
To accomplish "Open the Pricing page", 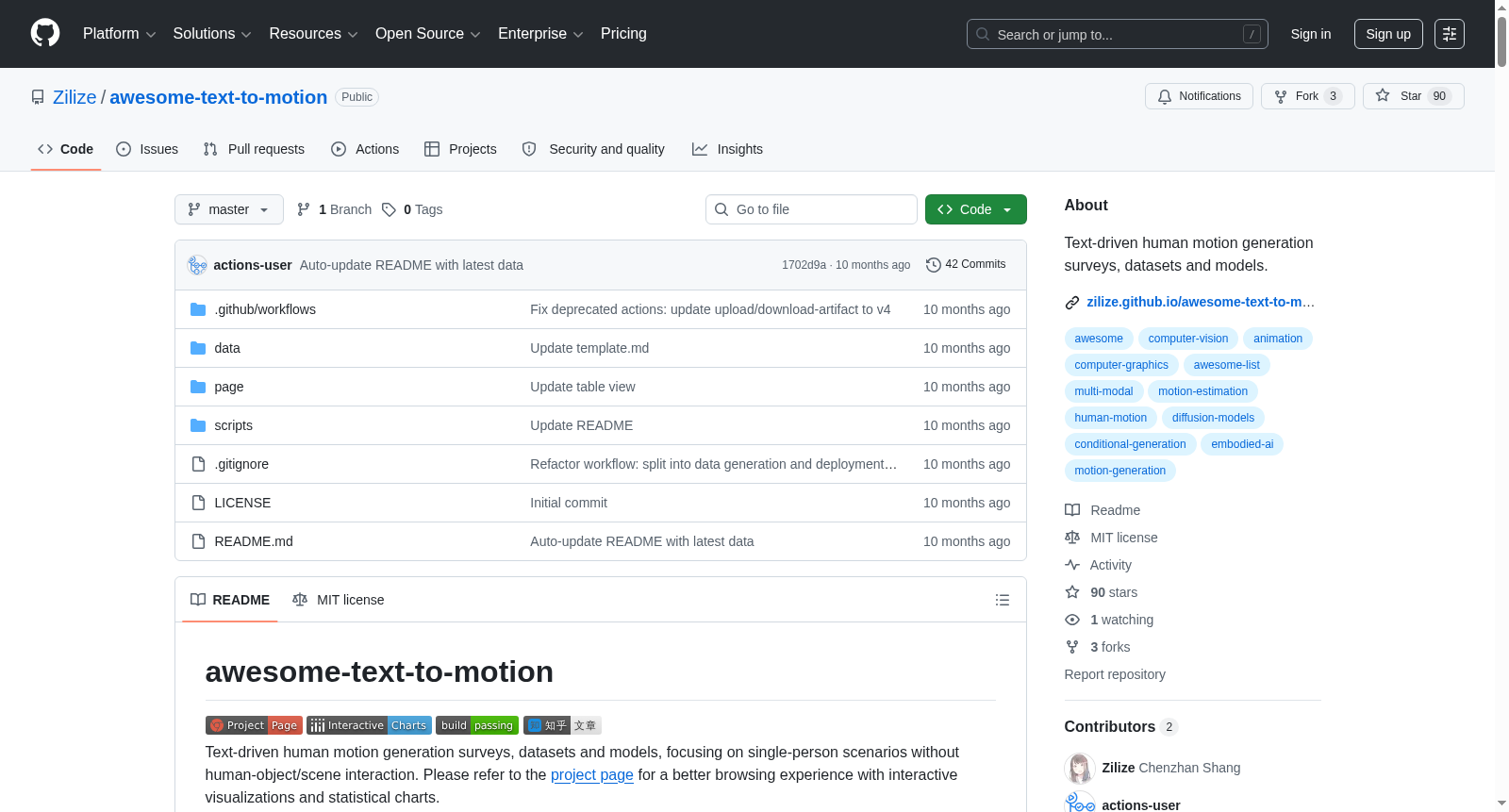I will point(623,34).
